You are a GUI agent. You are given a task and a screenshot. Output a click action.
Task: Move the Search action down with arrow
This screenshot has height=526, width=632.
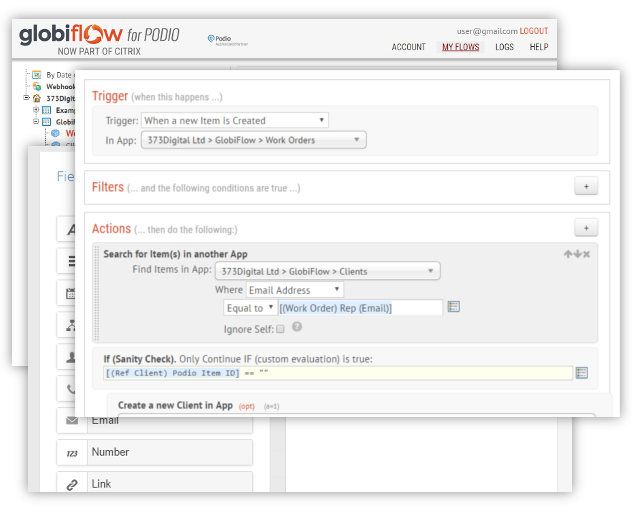[x=578, y=254]
